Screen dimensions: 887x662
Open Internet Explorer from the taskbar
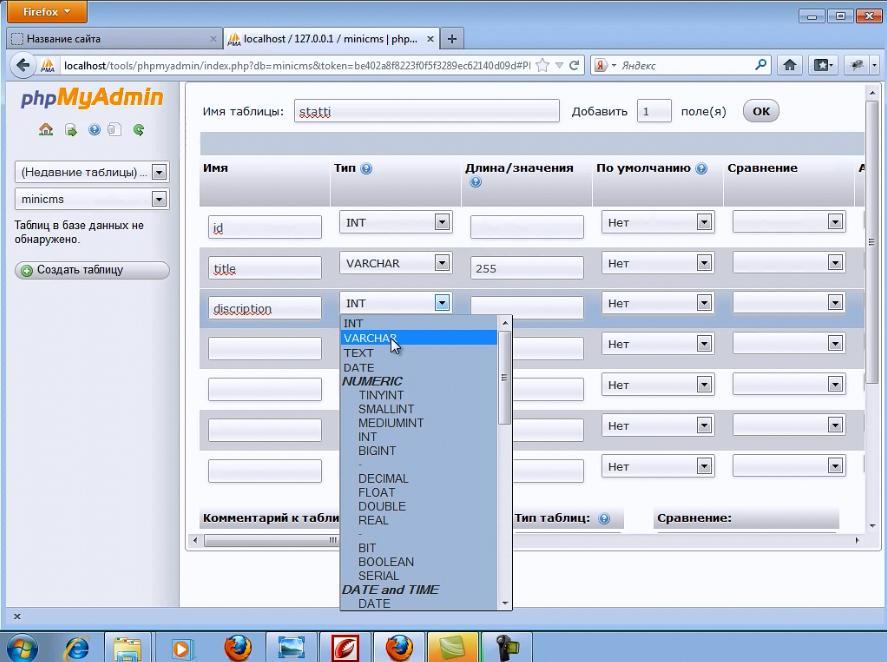coord(76,647)
